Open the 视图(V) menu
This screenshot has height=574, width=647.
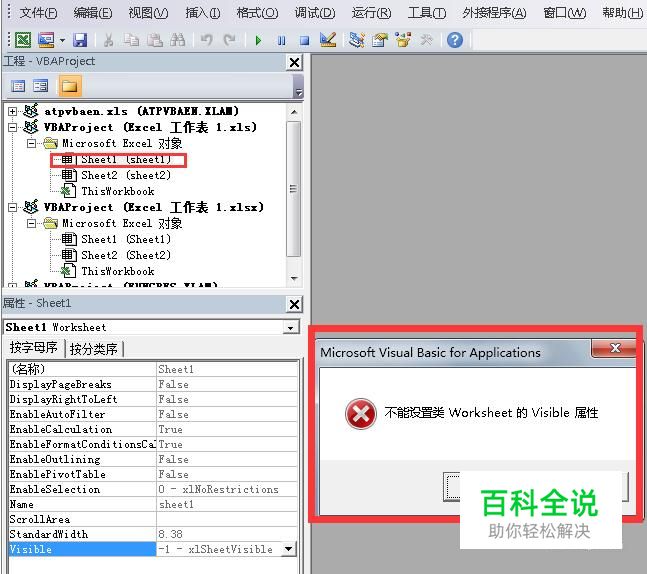[x=148, y=13]
